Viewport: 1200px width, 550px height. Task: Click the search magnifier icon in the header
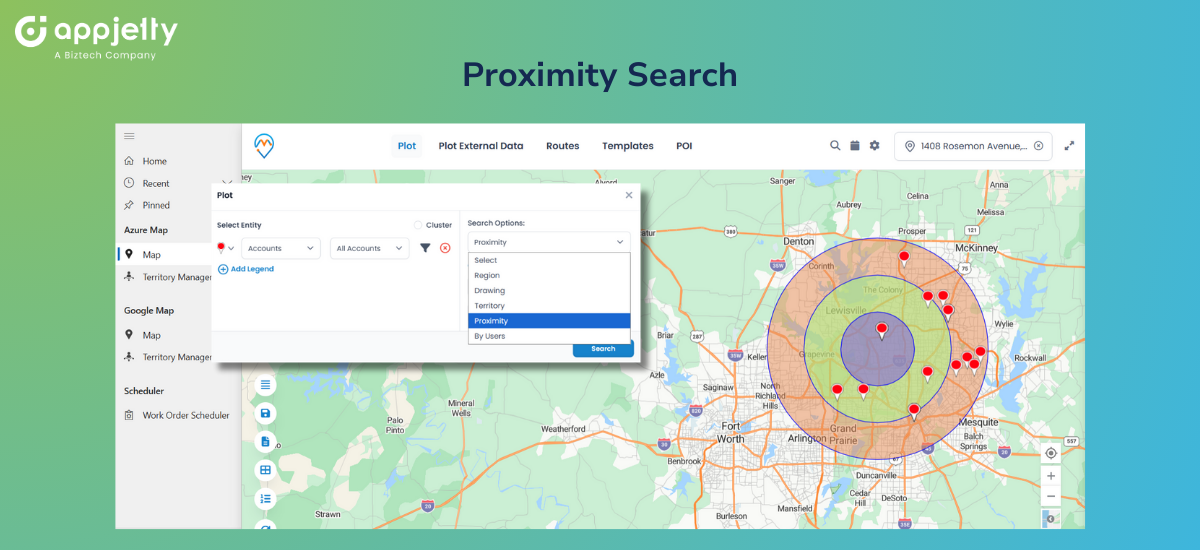point(835,145)
